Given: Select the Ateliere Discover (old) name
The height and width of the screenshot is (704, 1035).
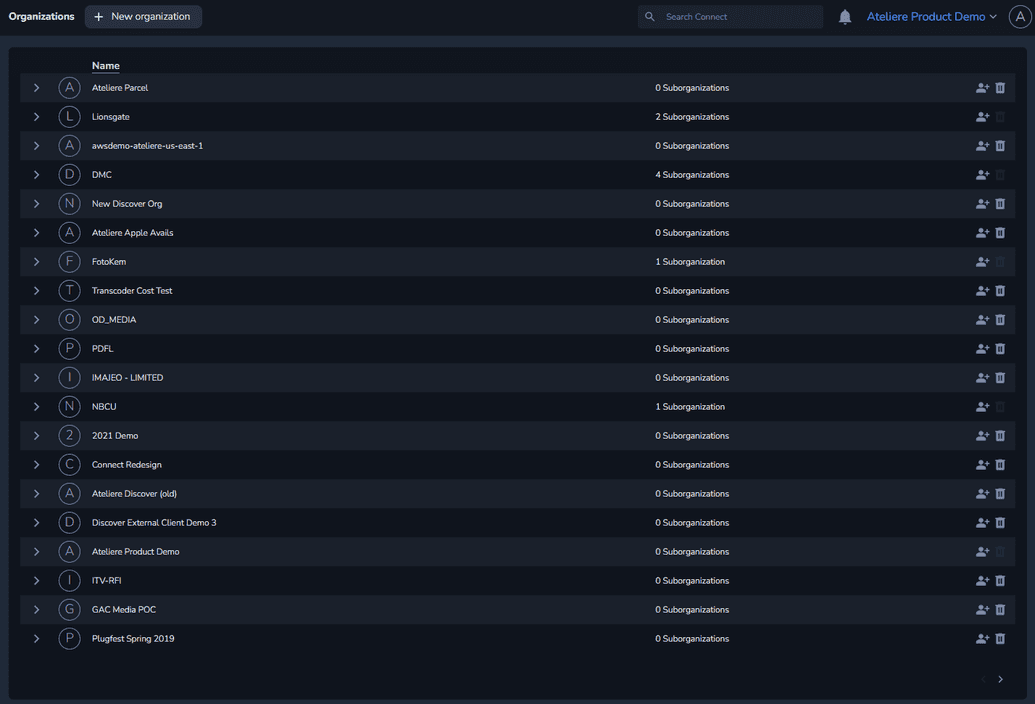Looking at the screenshot, I should pos(134,494).
